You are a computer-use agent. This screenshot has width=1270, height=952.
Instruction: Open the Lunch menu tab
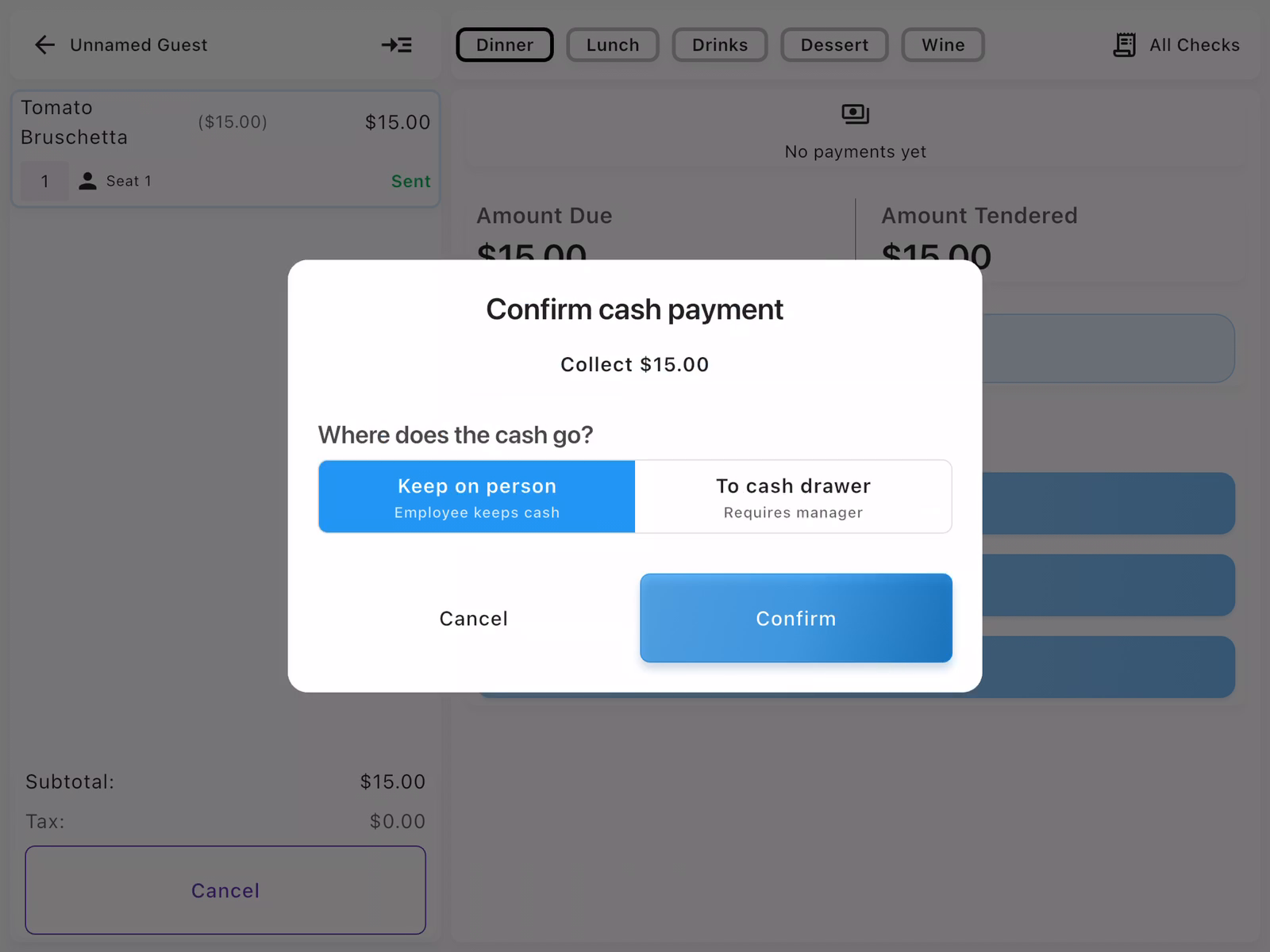coord(612,44)
